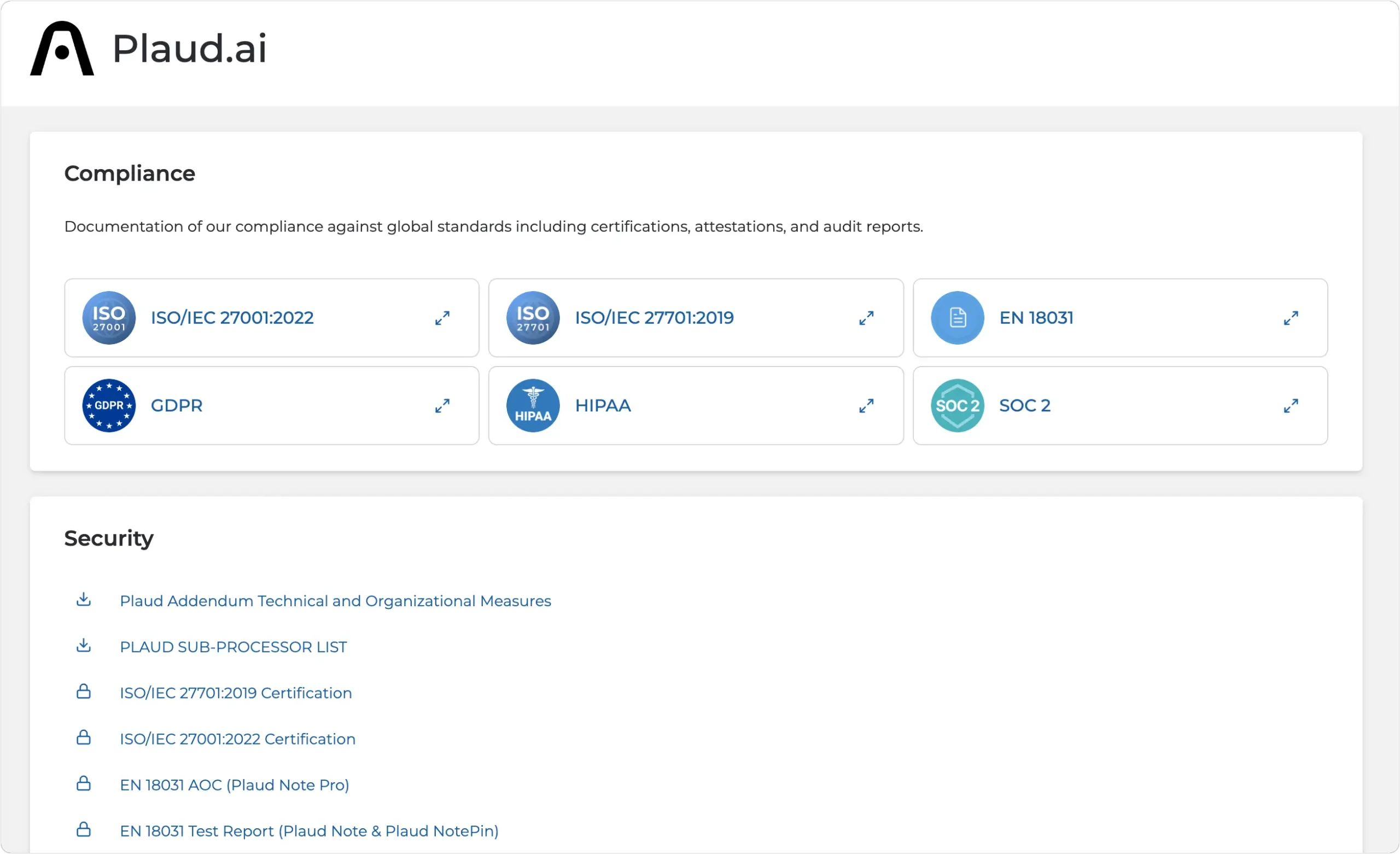Click the Plaud.ai logo icon
This screenshot has width=1400, height=854.
pos(62,48)
